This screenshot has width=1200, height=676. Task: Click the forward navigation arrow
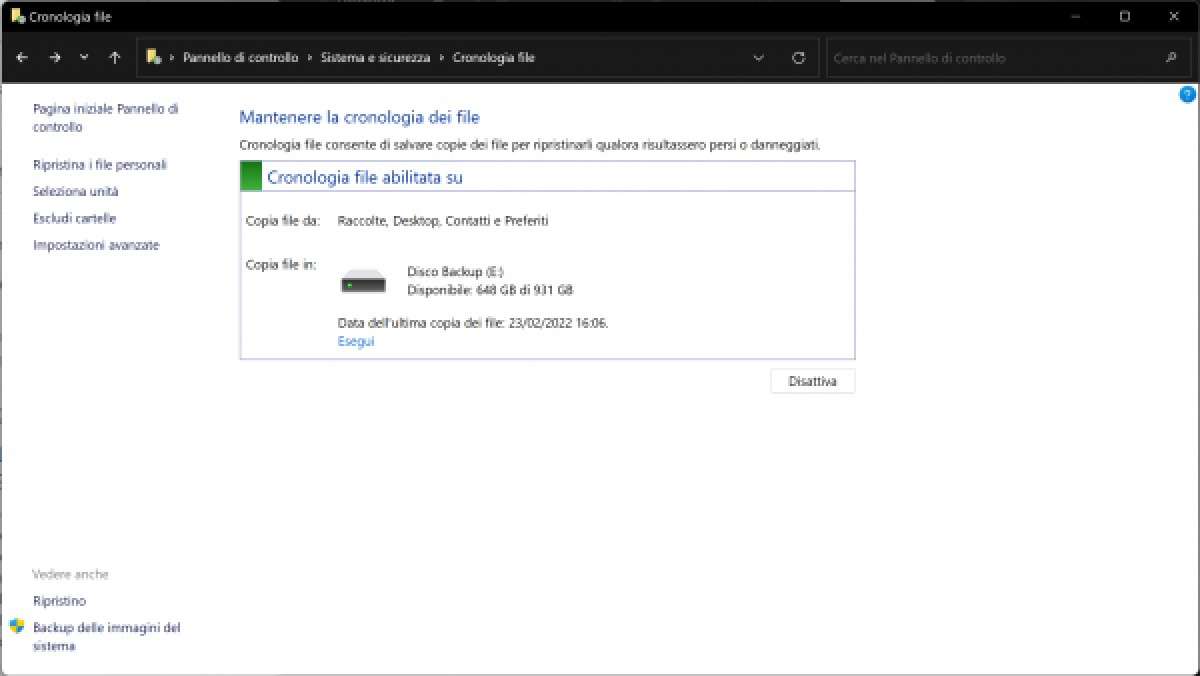[54, 58]
